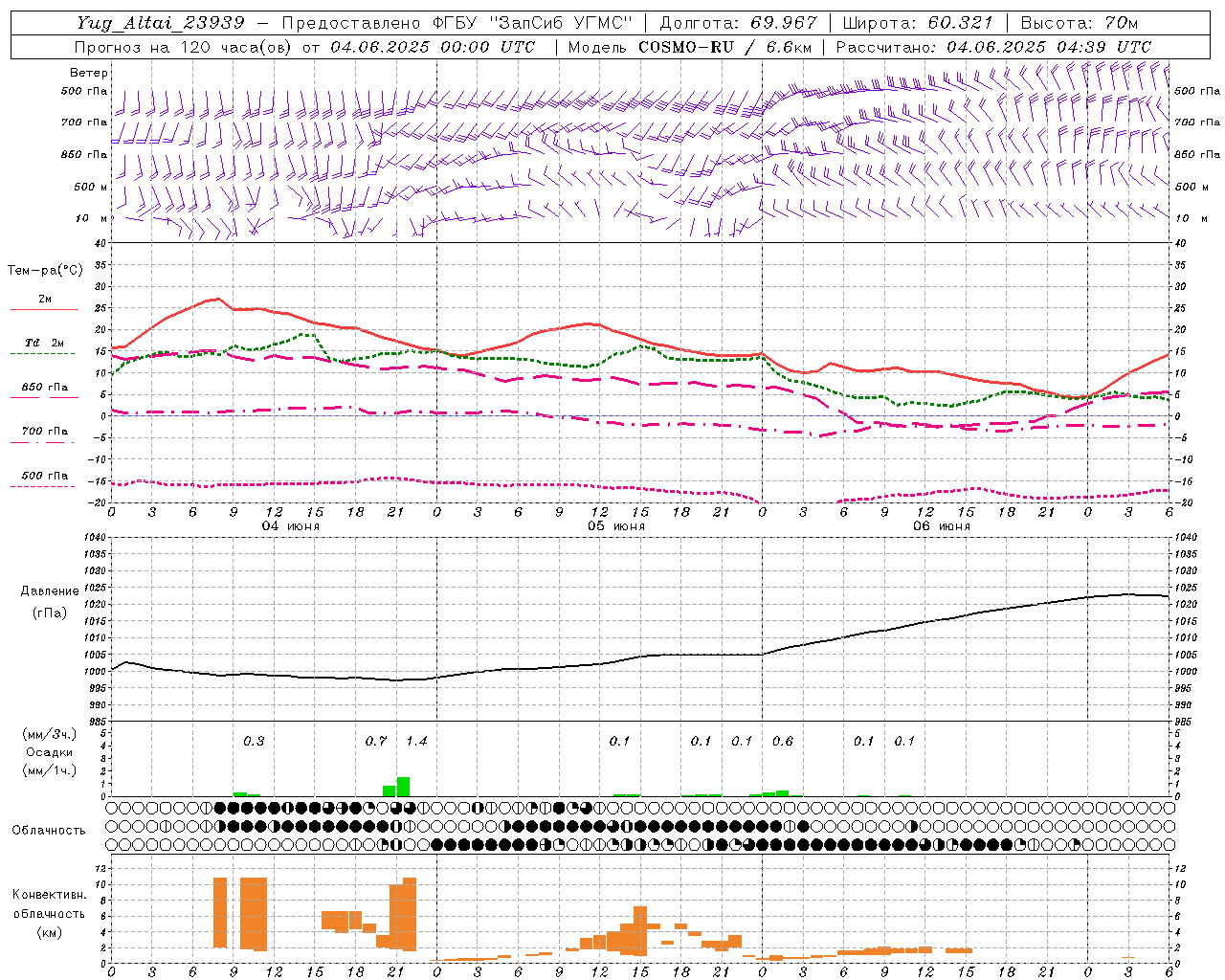1225x980 pixels.
Task: Select the (мм/1ч.) precipitation unit label
Action: pyautogui.click(x=48, y=770)
